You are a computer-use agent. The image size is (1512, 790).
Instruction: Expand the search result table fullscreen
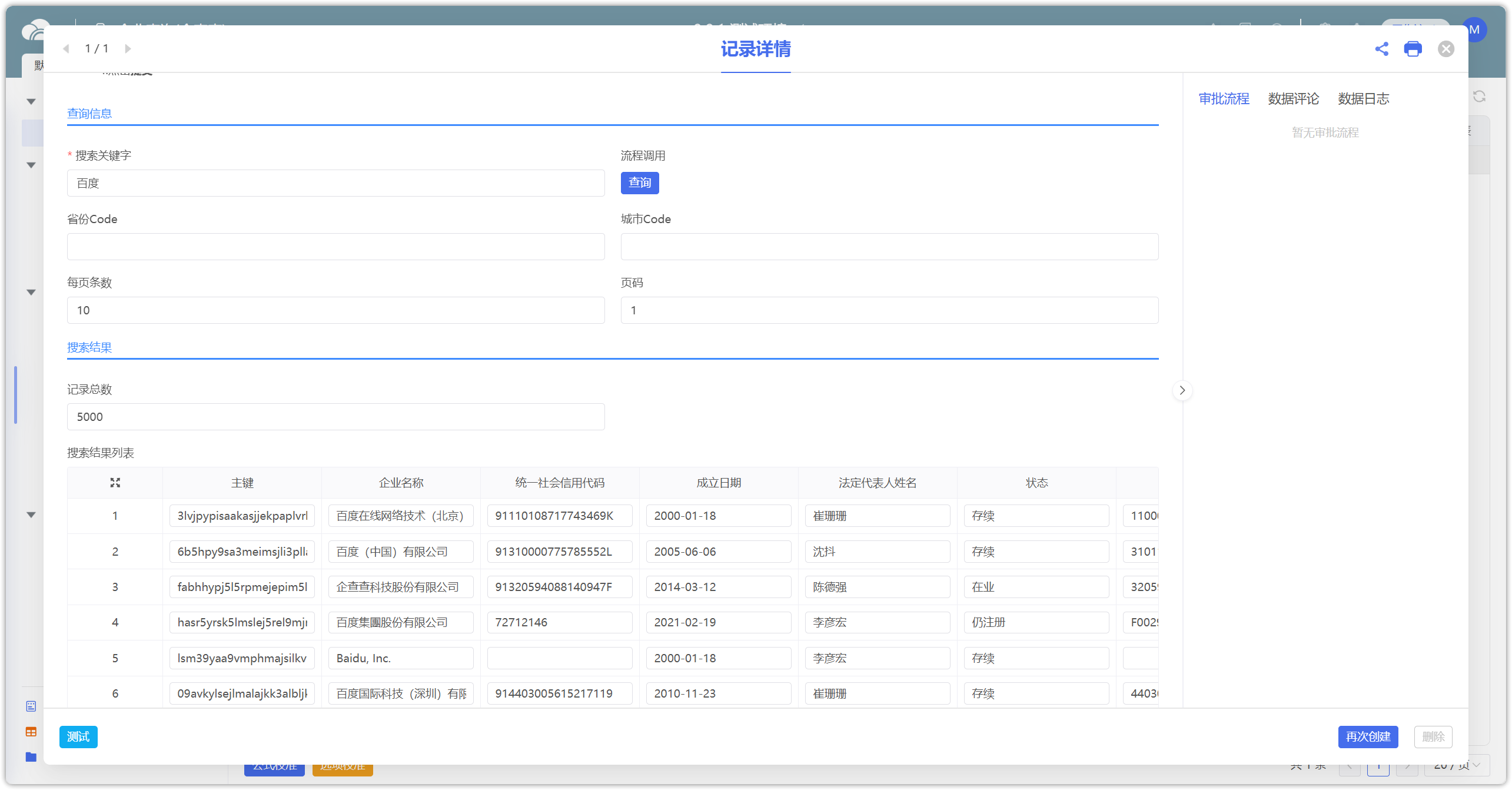(115, 483)
